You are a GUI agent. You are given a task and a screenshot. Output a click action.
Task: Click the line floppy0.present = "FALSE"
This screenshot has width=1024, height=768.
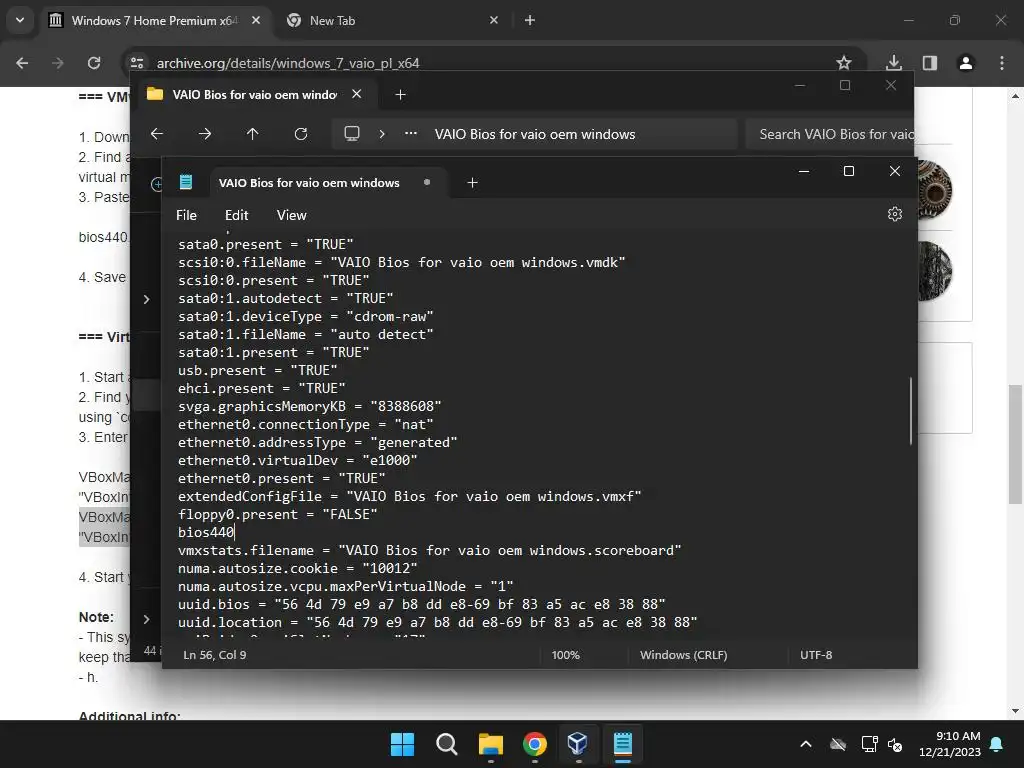[x=278, y=514]
